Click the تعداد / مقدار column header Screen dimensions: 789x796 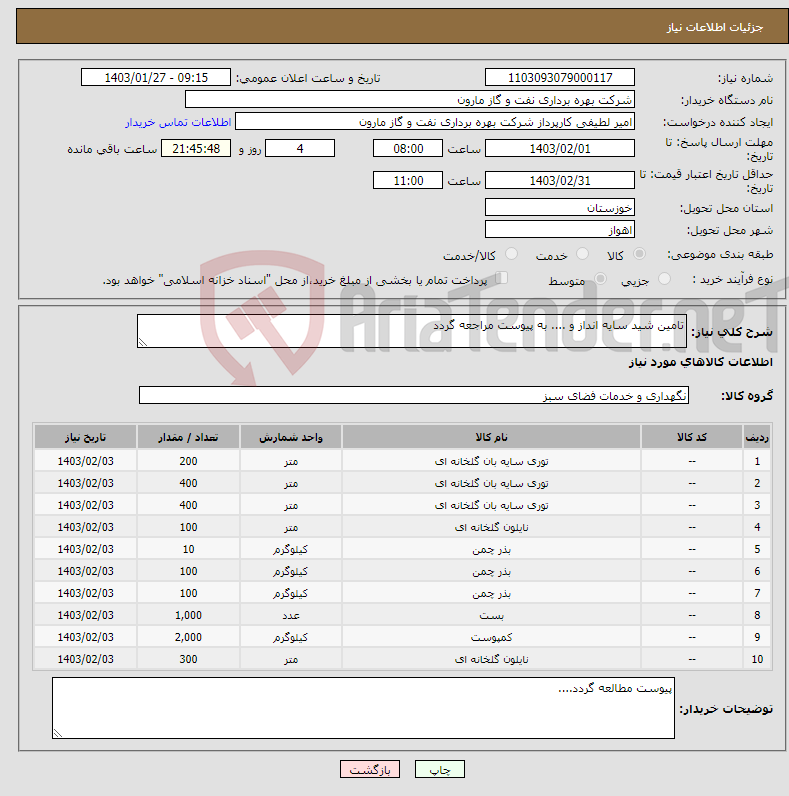coord(188,437)
